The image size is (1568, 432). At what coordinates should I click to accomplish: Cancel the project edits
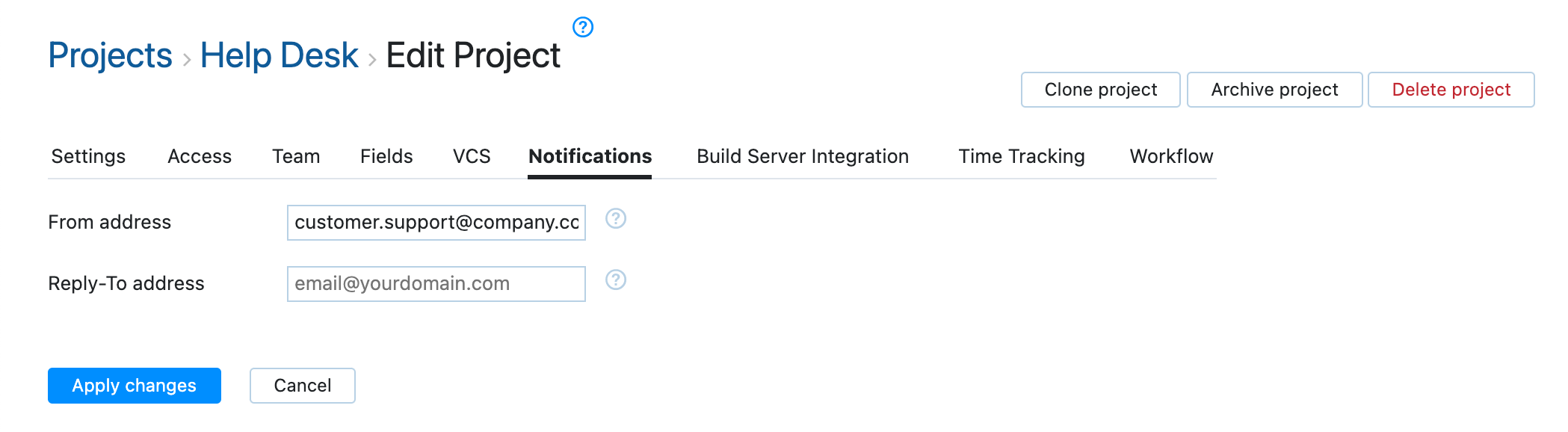302,385
